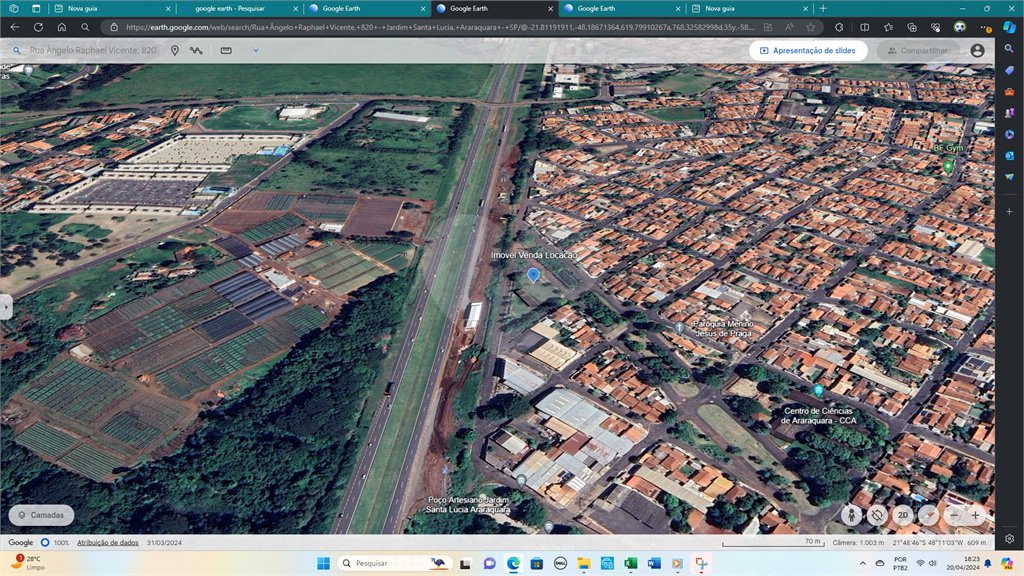Click the Compartilhar share button

click(917, 50)
